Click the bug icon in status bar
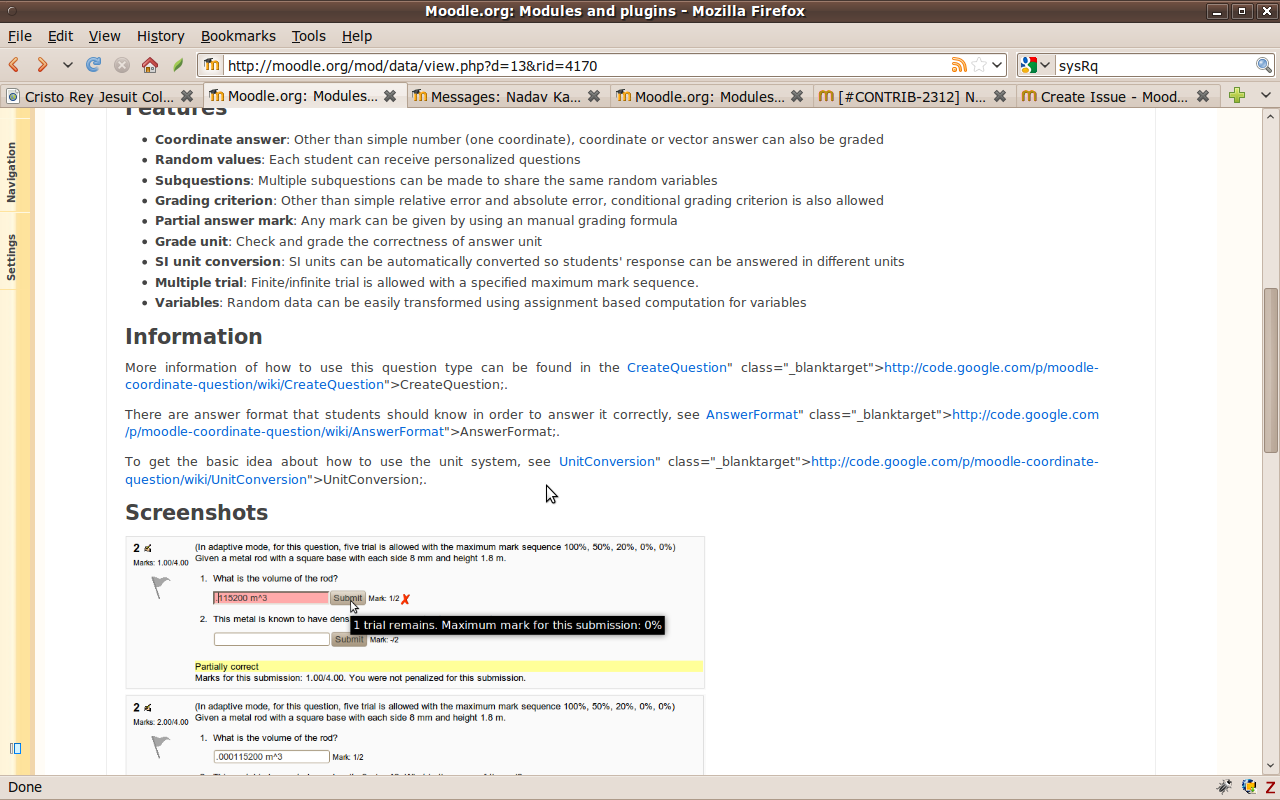This screenshot has height=800, width=1280. pyautogui.click(x=1224, y=787)
